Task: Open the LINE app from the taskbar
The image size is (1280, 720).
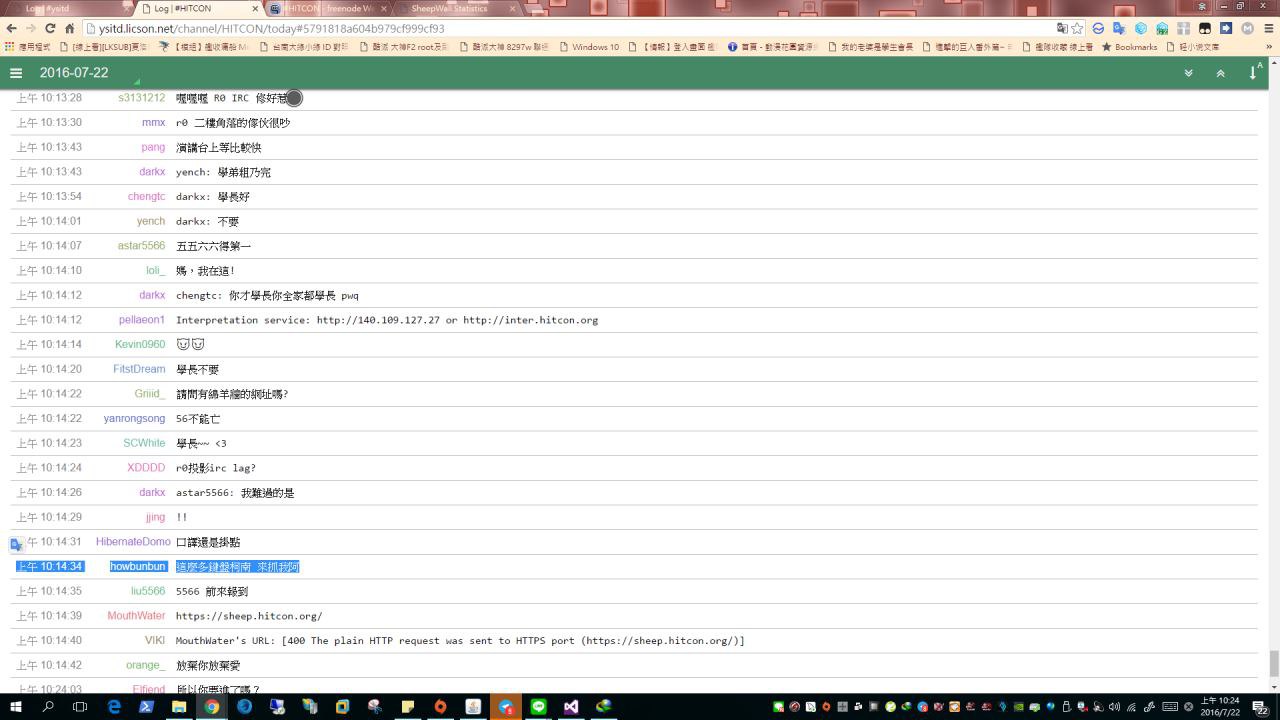Action: click(538, 707)
